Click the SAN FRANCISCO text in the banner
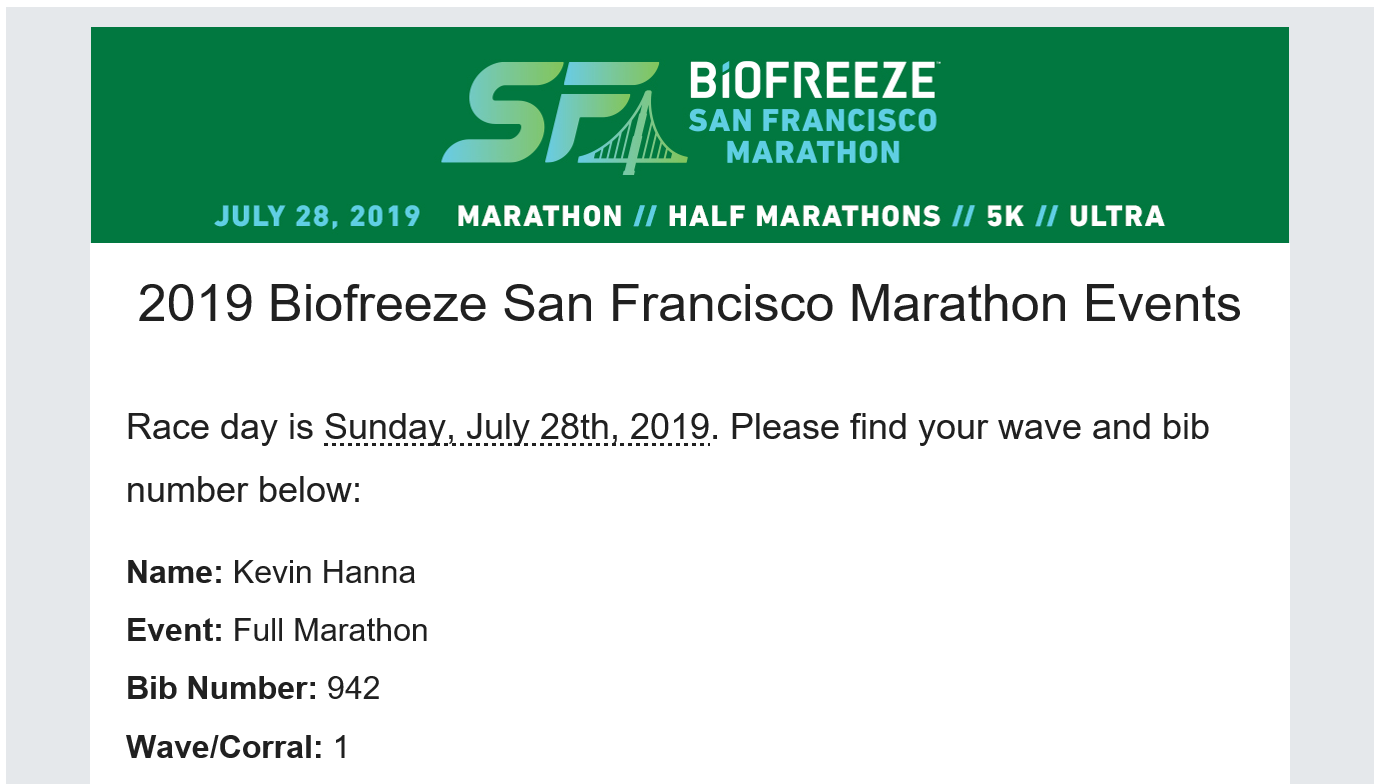Image resolution: width=1384 pixels, height=784 pixels. [813, 121]
